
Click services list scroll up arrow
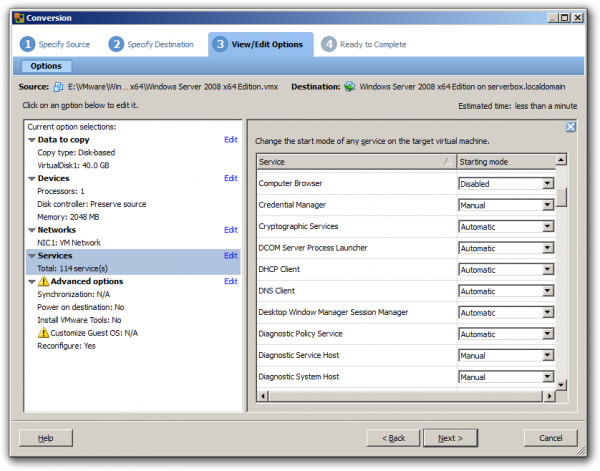point(561,159)
